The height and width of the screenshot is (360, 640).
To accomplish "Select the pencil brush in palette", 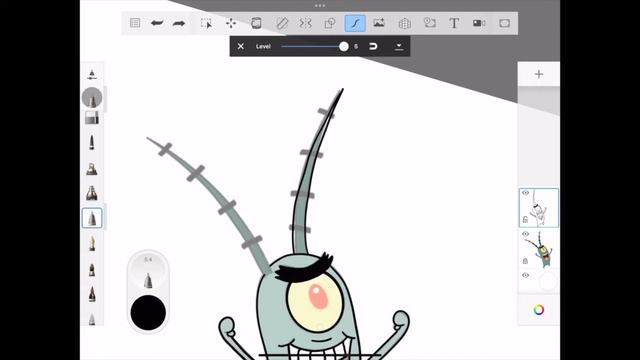I will [x=92, y=142].
